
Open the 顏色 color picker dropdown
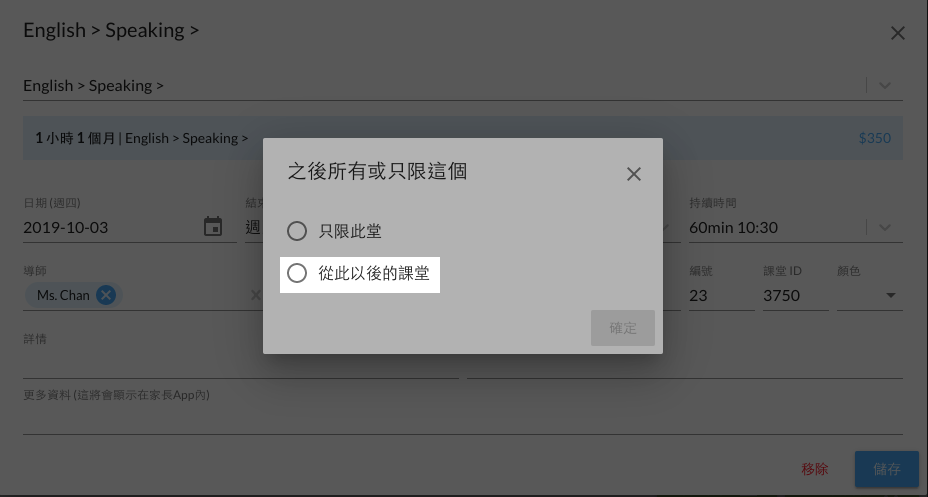[870, 295]
